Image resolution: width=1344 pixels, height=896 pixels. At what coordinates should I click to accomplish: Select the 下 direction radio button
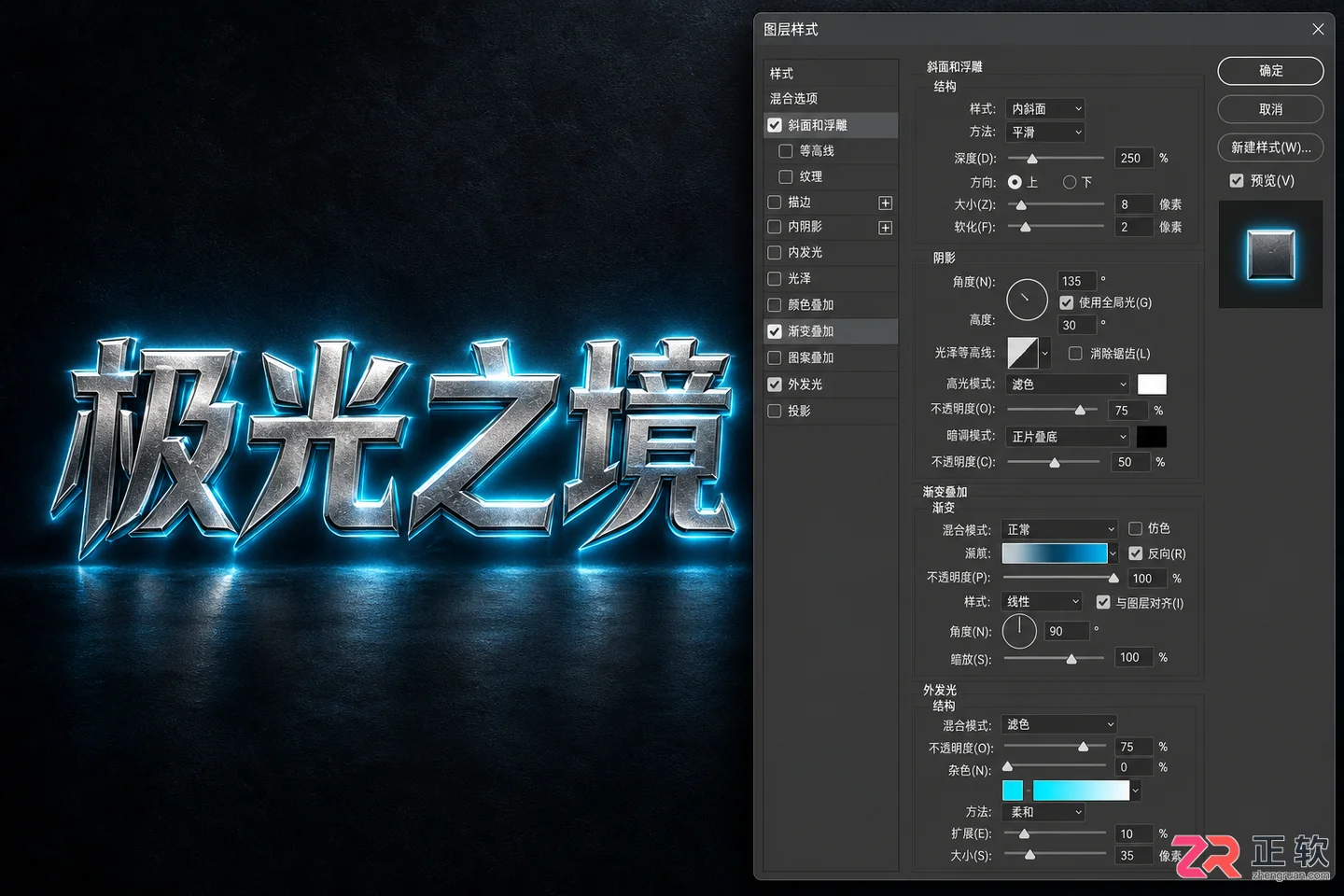coord(1070,182)
